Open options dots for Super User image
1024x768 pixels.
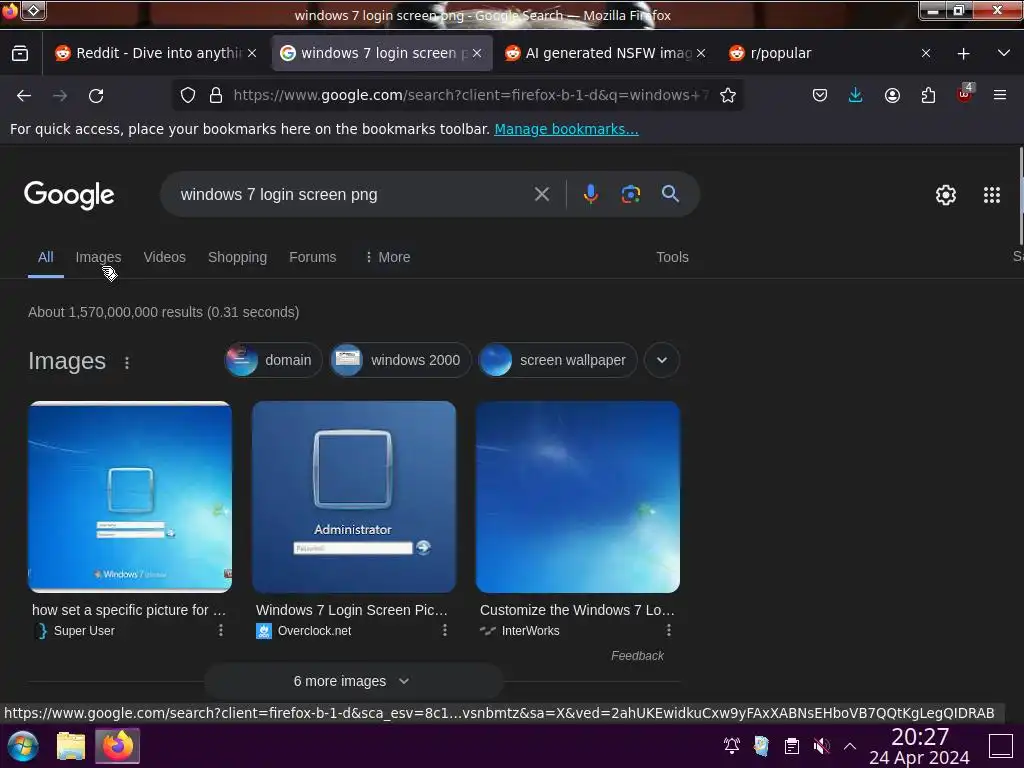221,630
